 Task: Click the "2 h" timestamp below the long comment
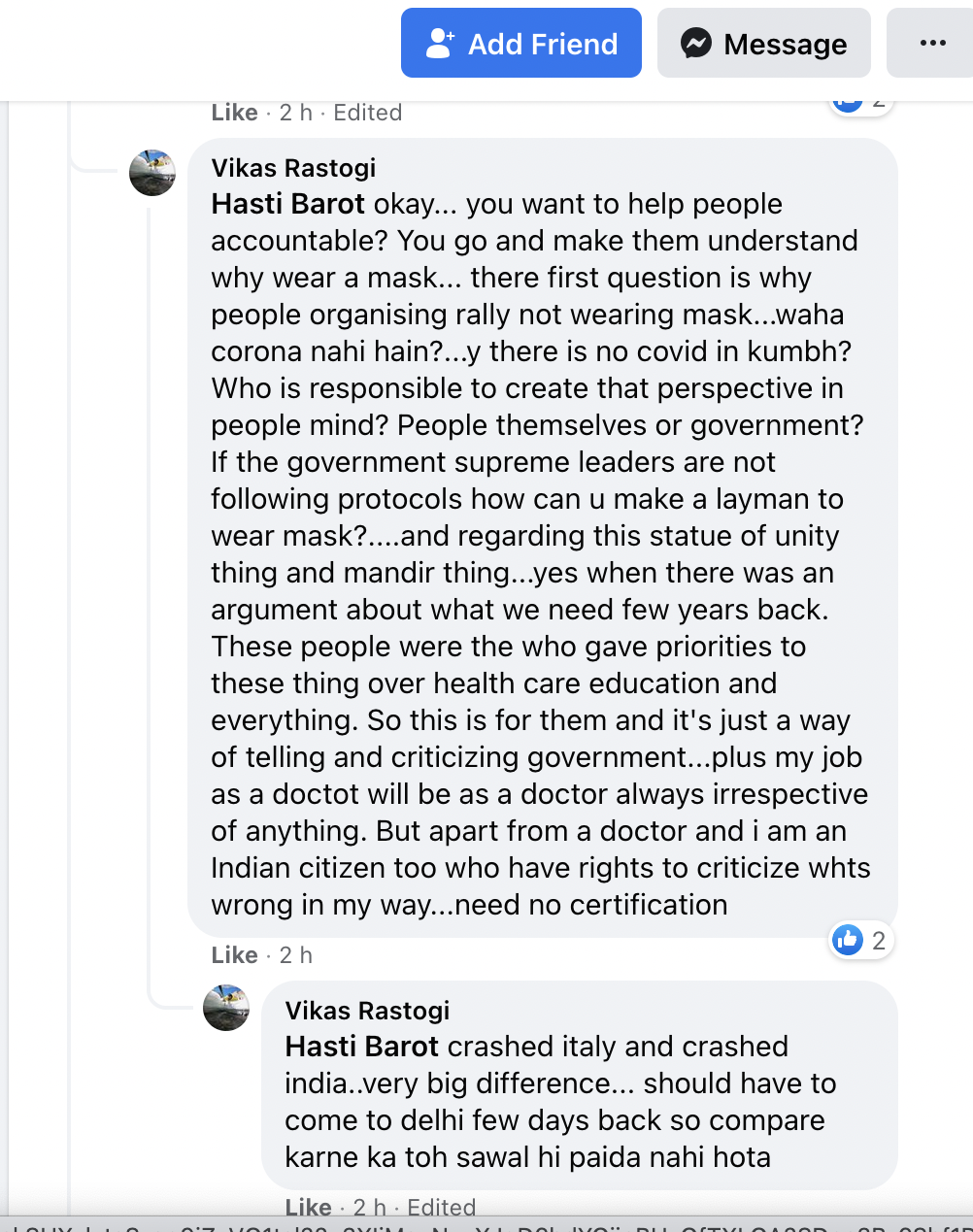point(296,955)
